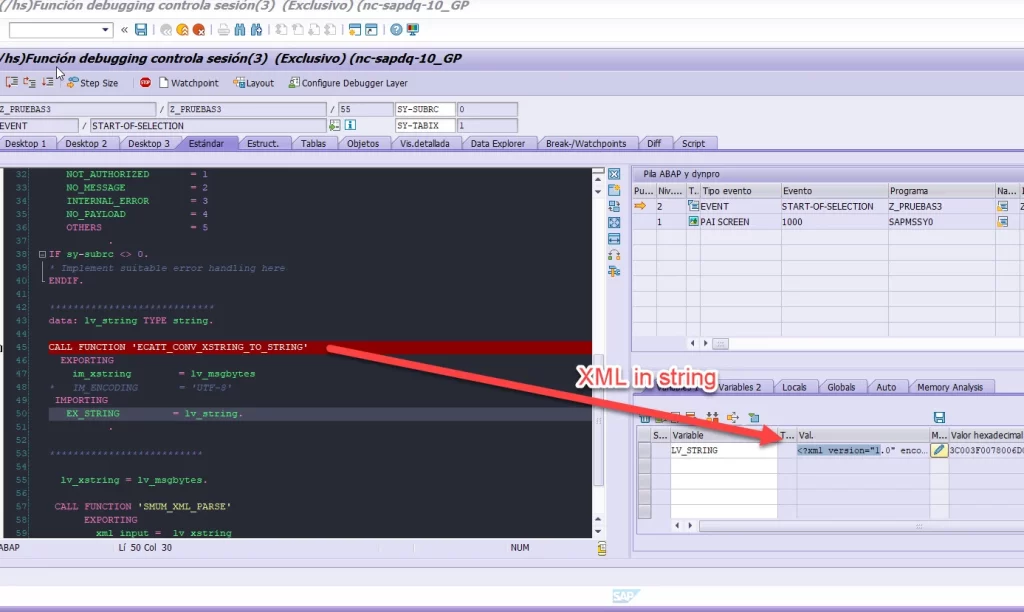Screen dimensions: 1024x612
Task: Click the Execute step debugger icon
Action: [x=29, y=82]
